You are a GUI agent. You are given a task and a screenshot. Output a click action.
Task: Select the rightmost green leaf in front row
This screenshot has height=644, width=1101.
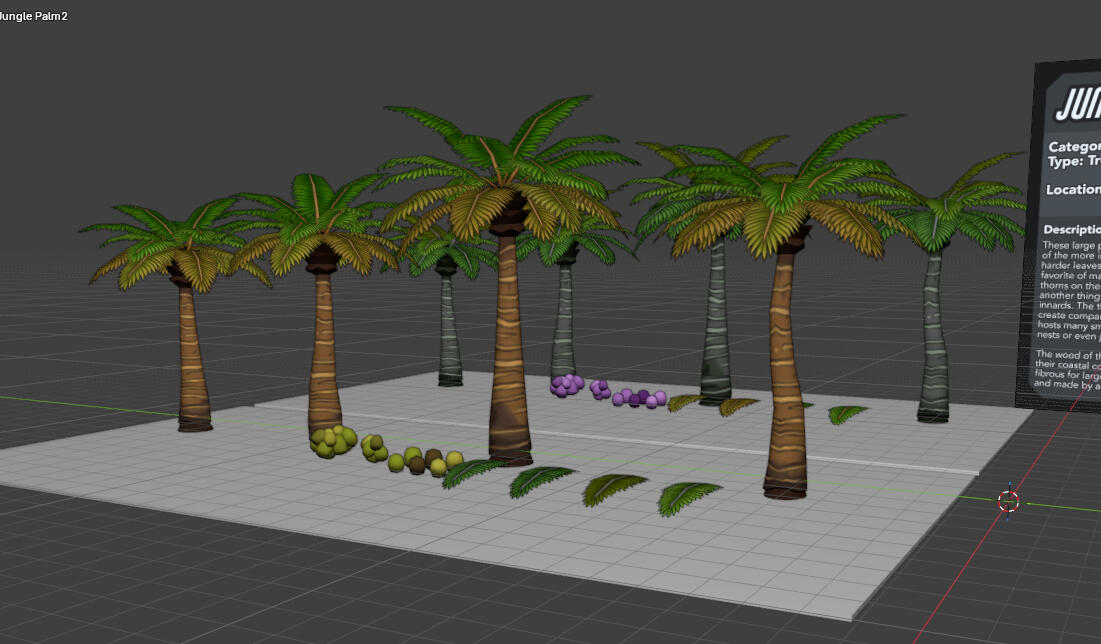686,498
